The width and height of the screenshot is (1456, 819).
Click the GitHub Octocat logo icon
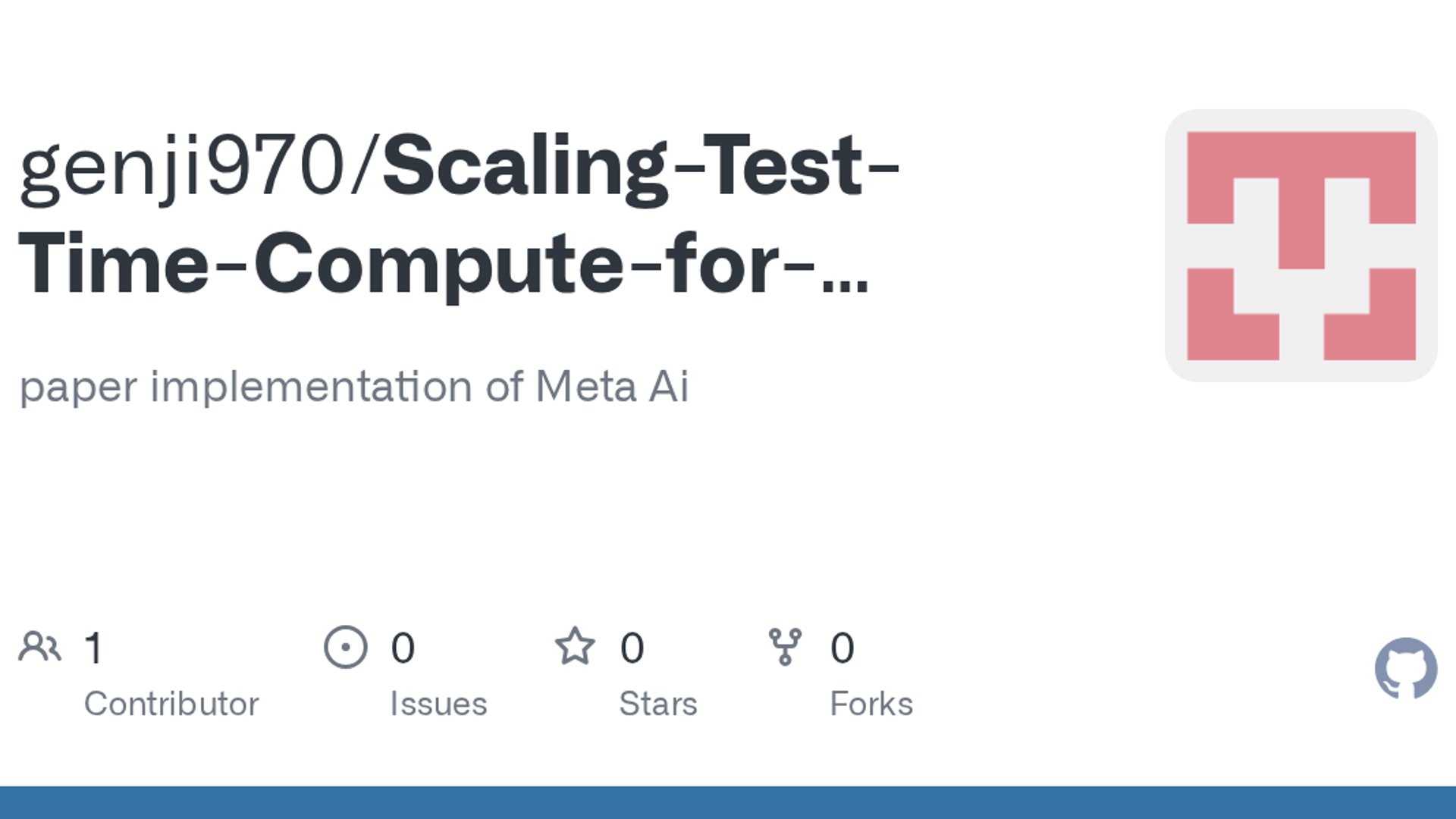tap(1406, 668)
